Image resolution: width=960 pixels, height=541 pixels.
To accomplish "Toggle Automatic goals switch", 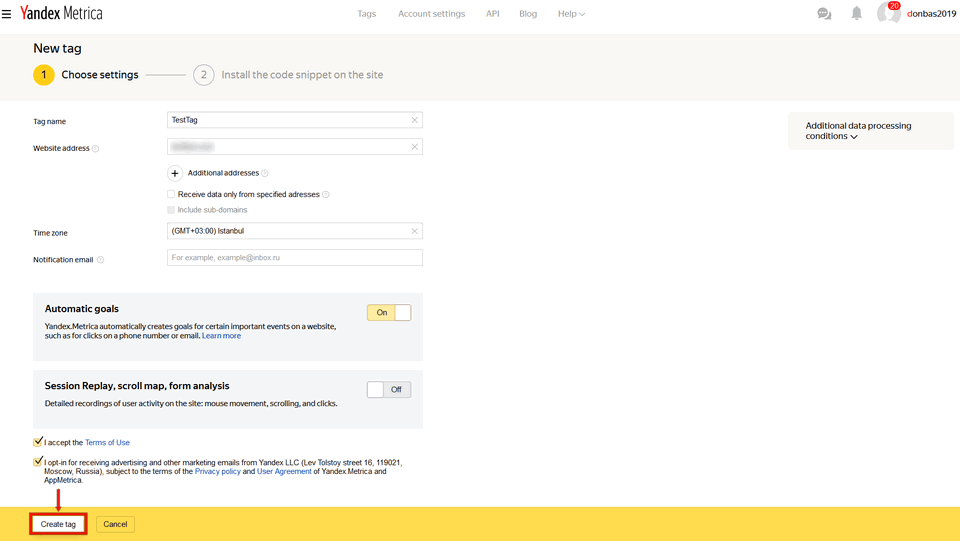I will pyautogui.click(x=389, y=313).
